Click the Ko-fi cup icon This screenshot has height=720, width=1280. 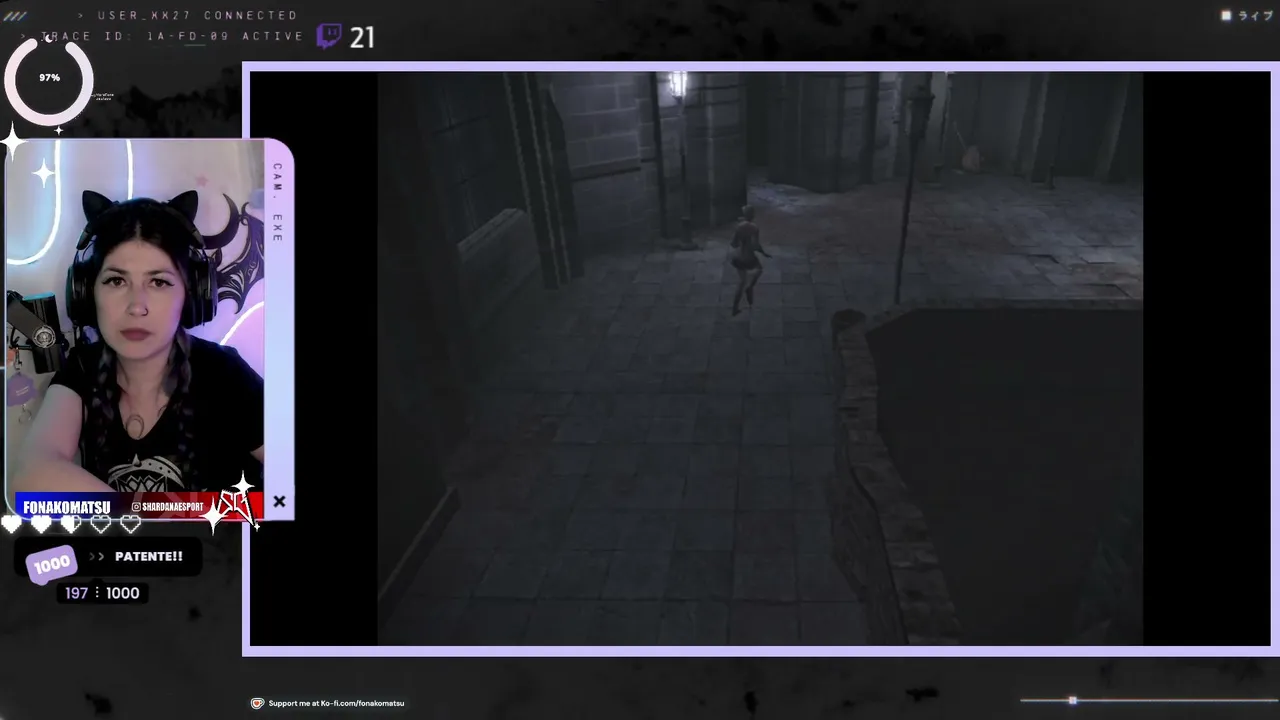click(257, 703)
